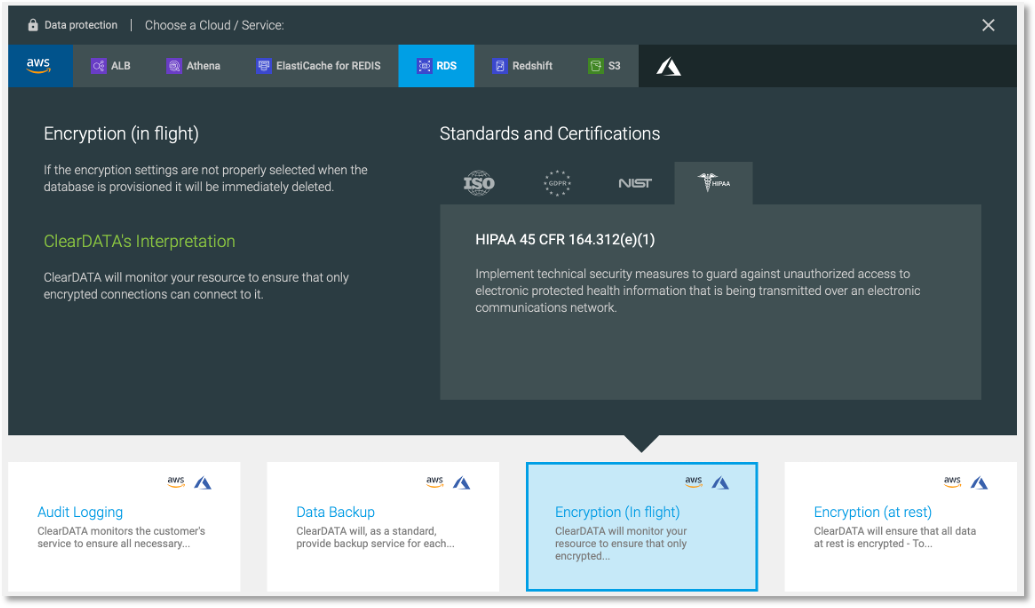
Task: Show the NIST standard details
Action: pos(635,183)
